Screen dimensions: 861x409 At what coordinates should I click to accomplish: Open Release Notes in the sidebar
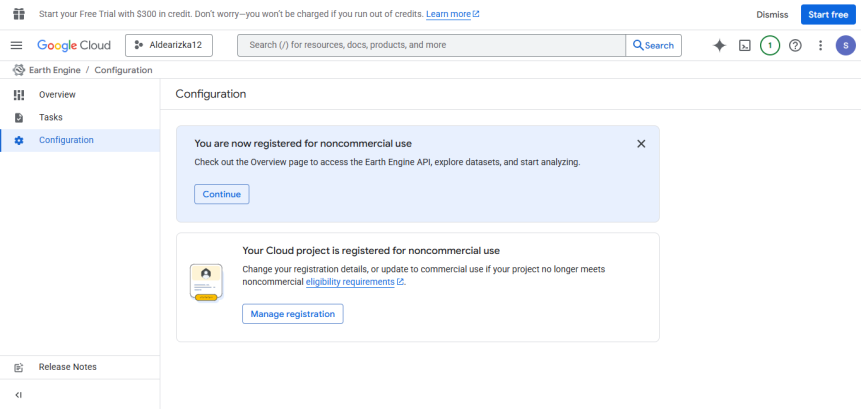[x=80, y=367]
